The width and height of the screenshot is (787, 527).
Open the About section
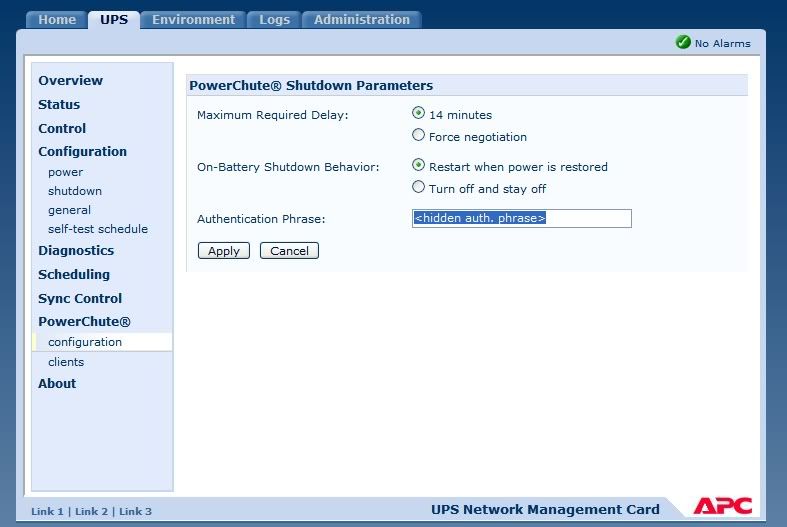tap(57, 383)
